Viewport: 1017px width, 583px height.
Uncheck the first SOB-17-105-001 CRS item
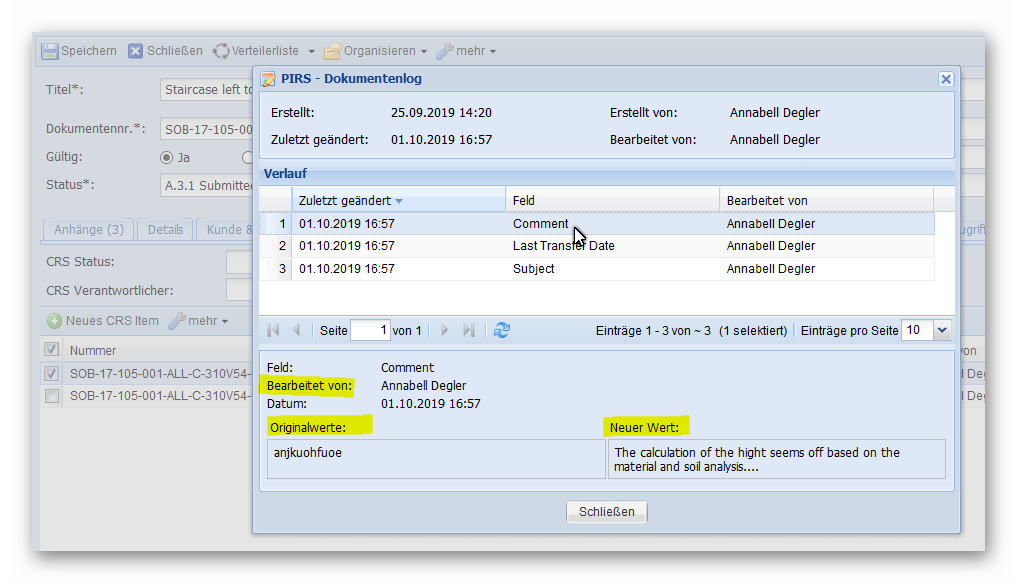tap(53, 373)
